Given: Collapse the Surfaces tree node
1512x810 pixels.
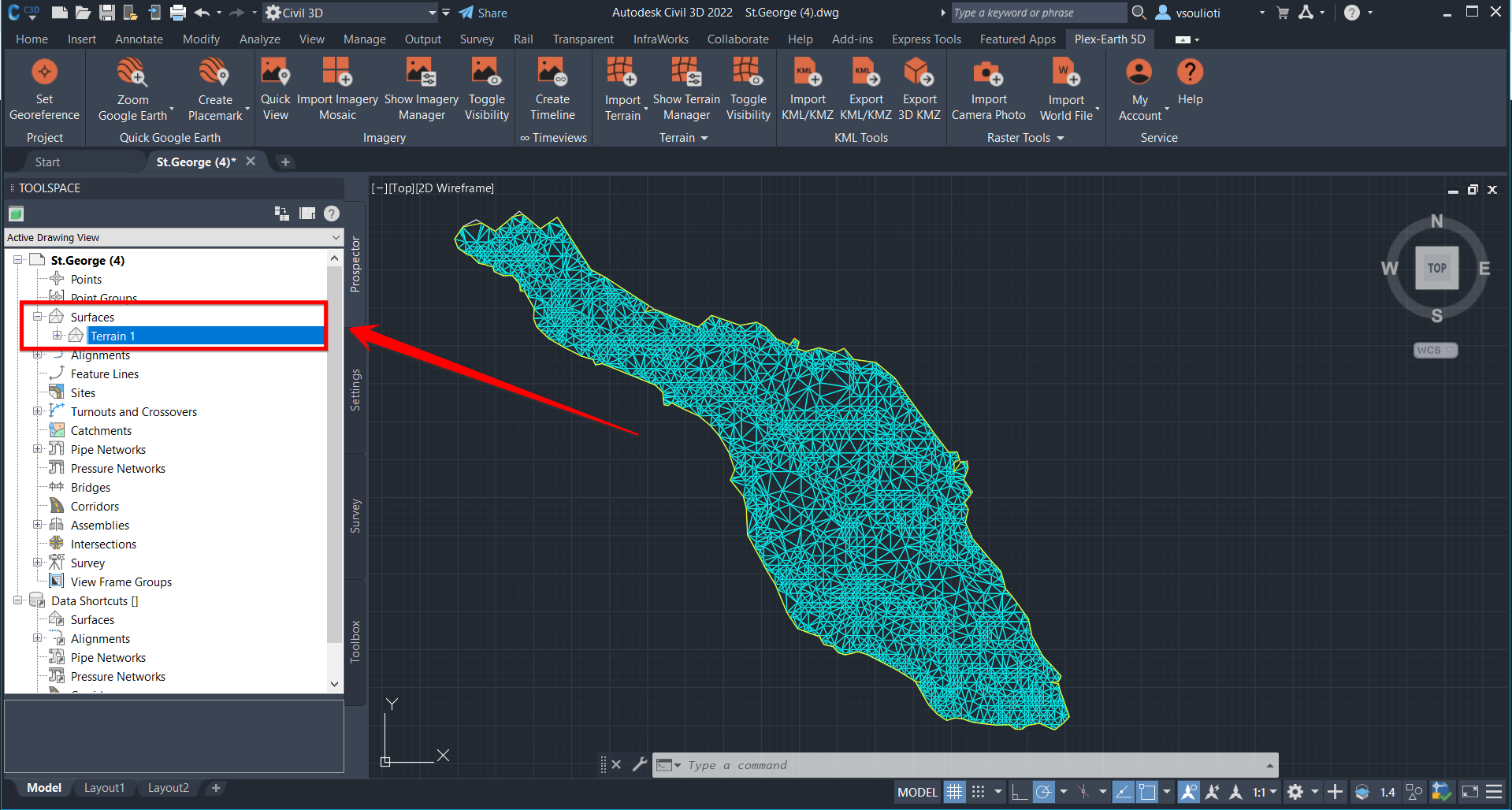Looking at the screenshot, I should tap(37, 317).
